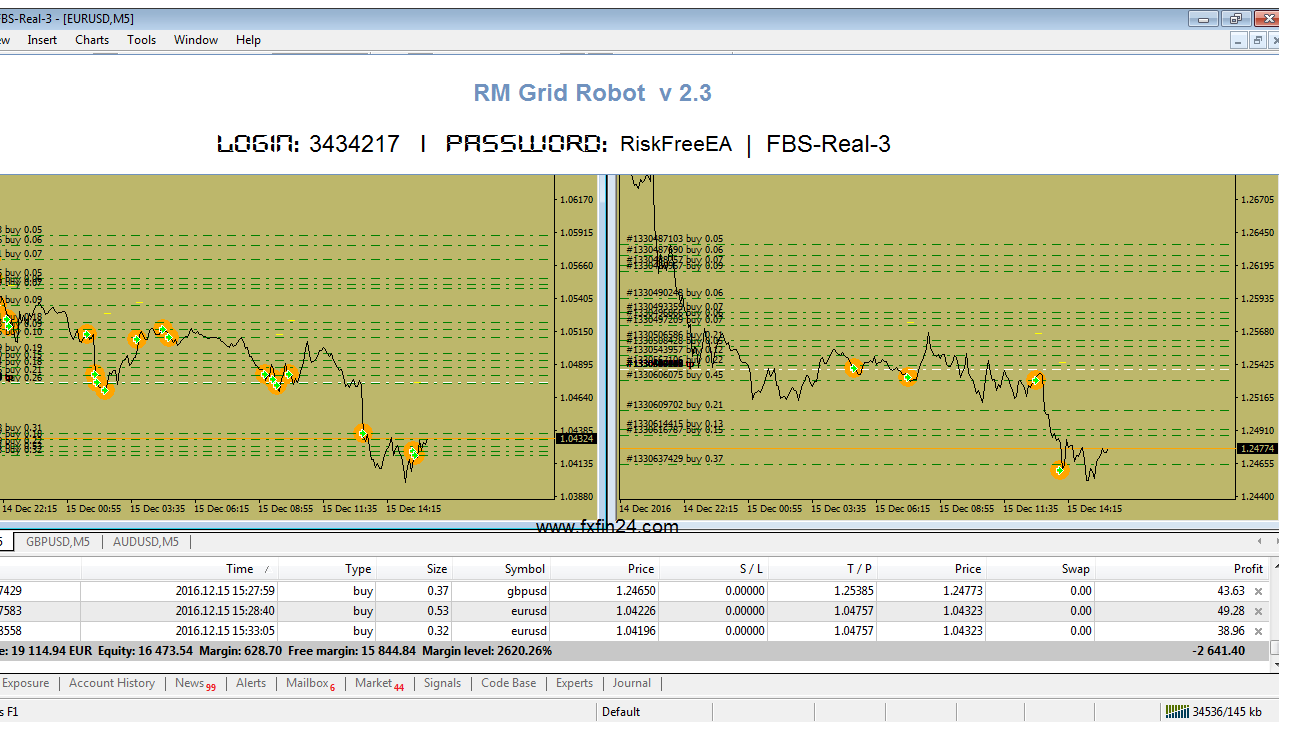This screenshot has width=1289, height=735.
Task: Open the News tab
Action: tap(193, 684)
